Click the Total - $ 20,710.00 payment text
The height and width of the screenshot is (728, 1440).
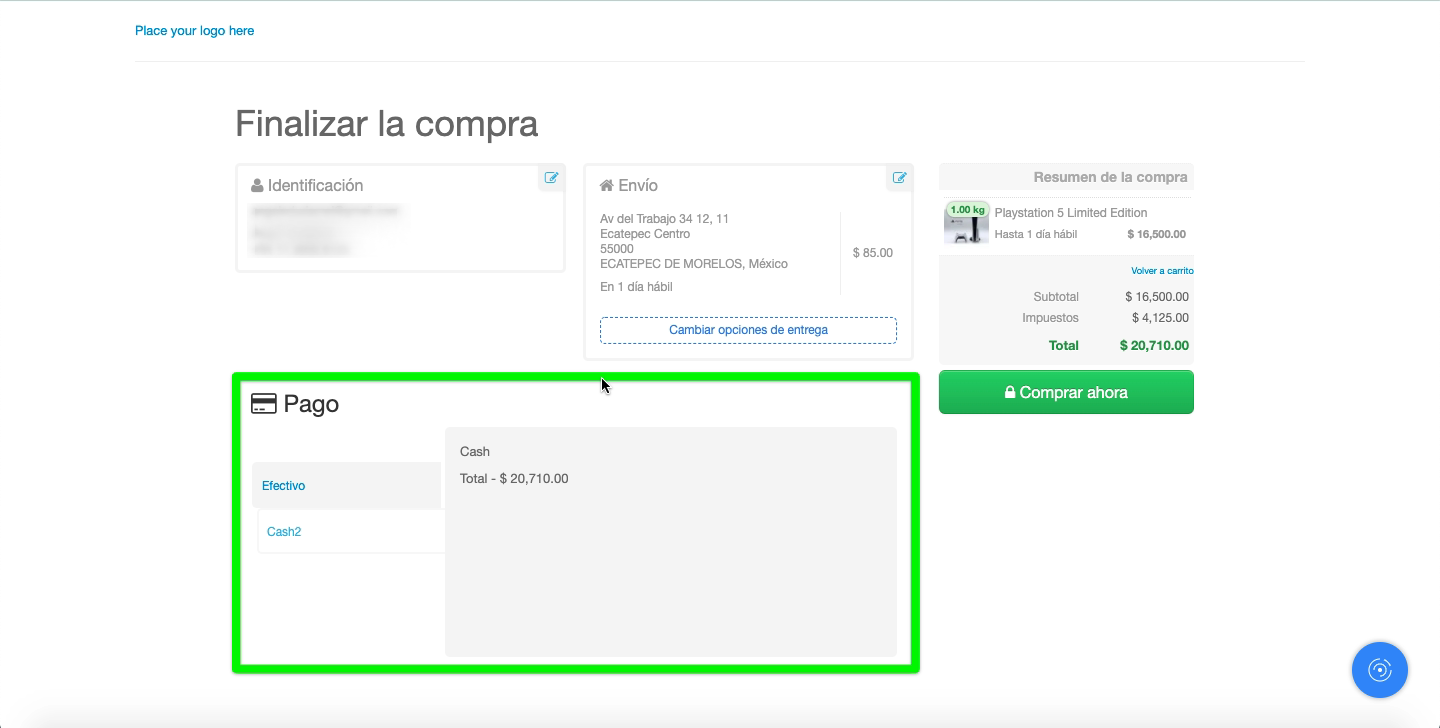pyautogui.click(x=514, y=479)
